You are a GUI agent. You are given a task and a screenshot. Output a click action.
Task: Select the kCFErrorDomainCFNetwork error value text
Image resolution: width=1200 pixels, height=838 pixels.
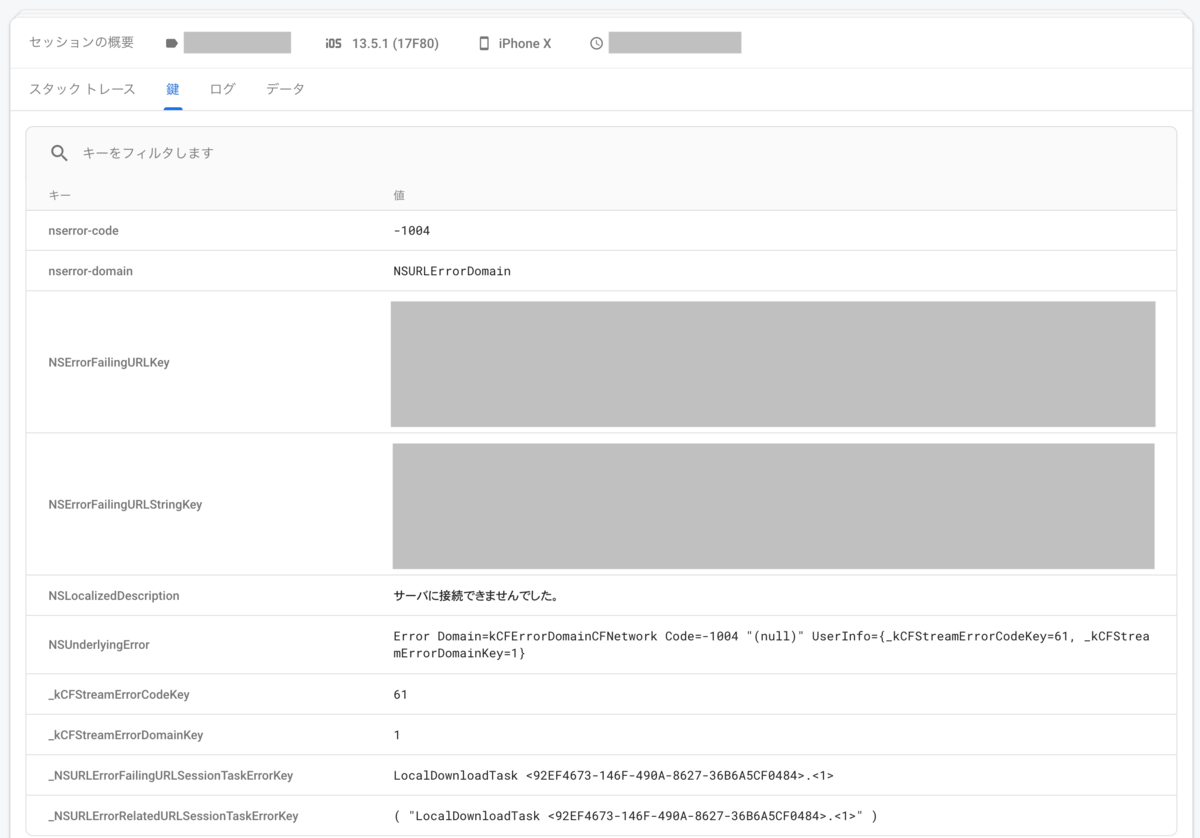click(771, 645)
